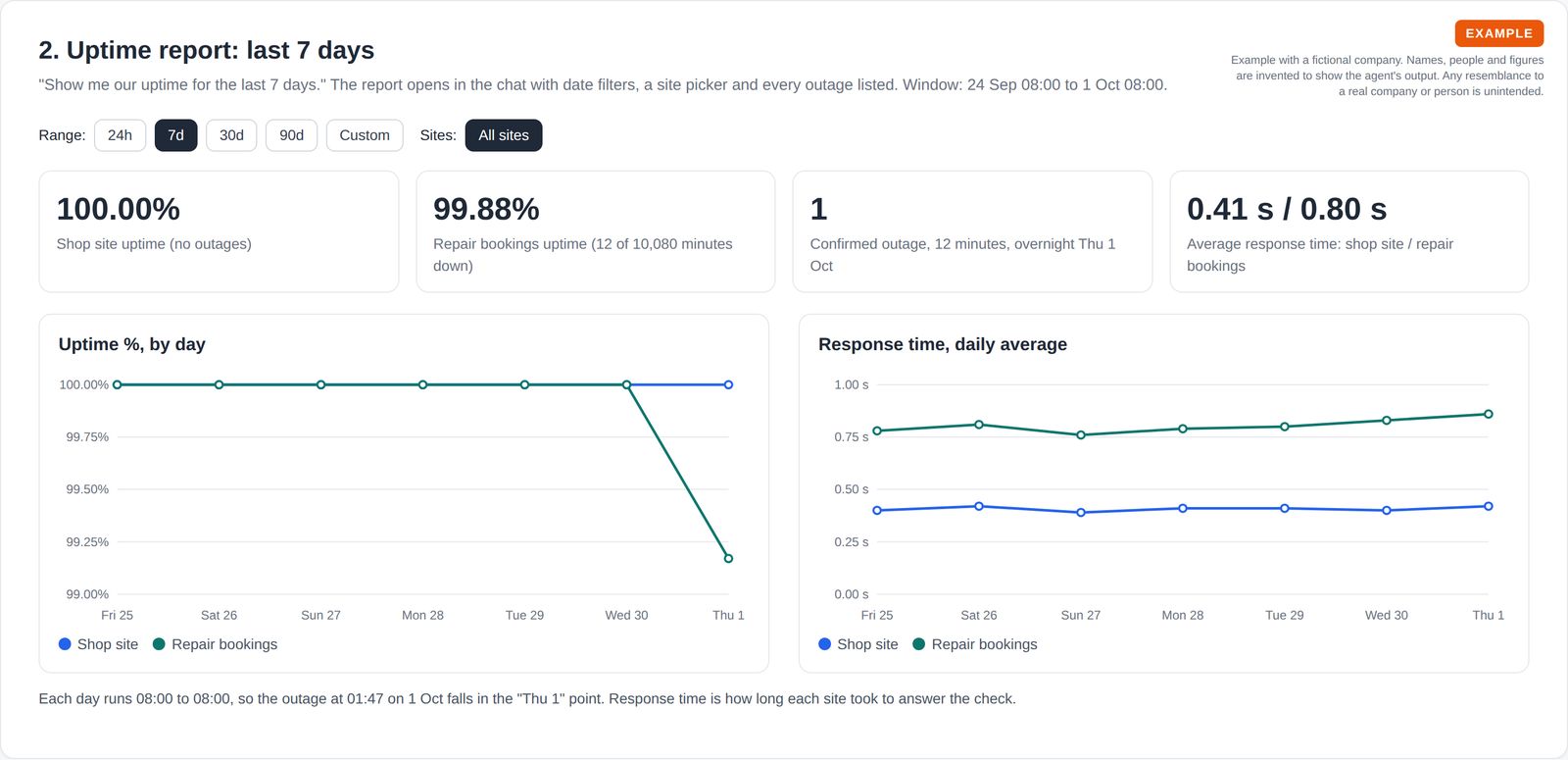Click the Thu 1 shop site 100% uptime point
The width and height of the screenshot is (1568, 760).
click(728, 384)
